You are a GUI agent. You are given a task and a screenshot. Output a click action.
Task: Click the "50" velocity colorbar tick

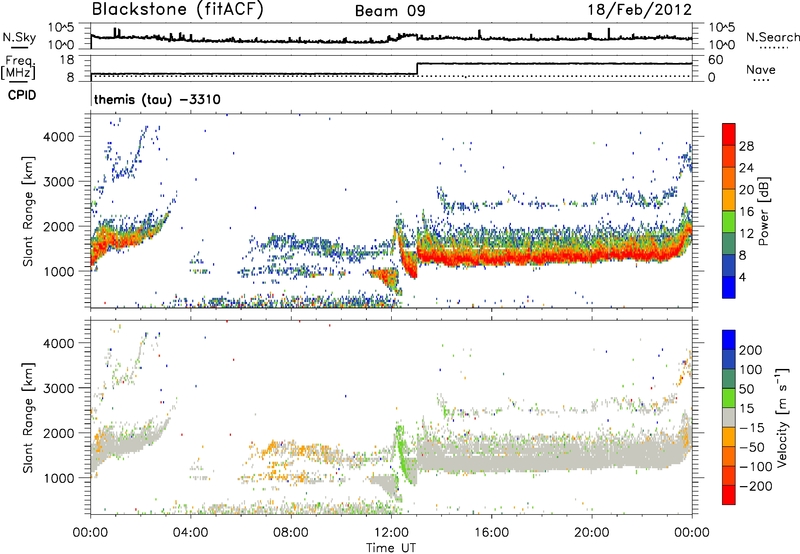coord(746,389)
